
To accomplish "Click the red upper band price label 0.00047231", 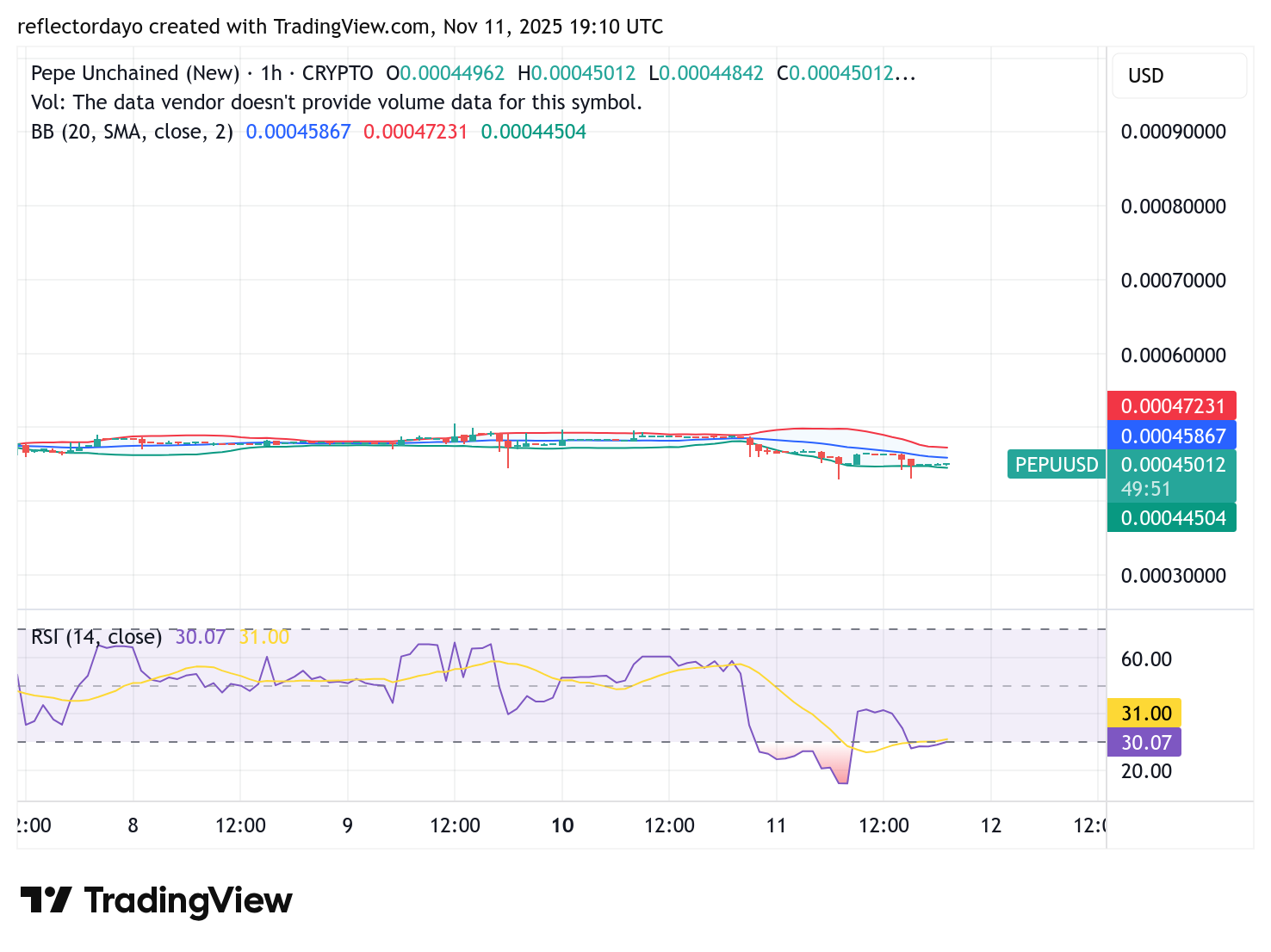I will (1172, 406).
